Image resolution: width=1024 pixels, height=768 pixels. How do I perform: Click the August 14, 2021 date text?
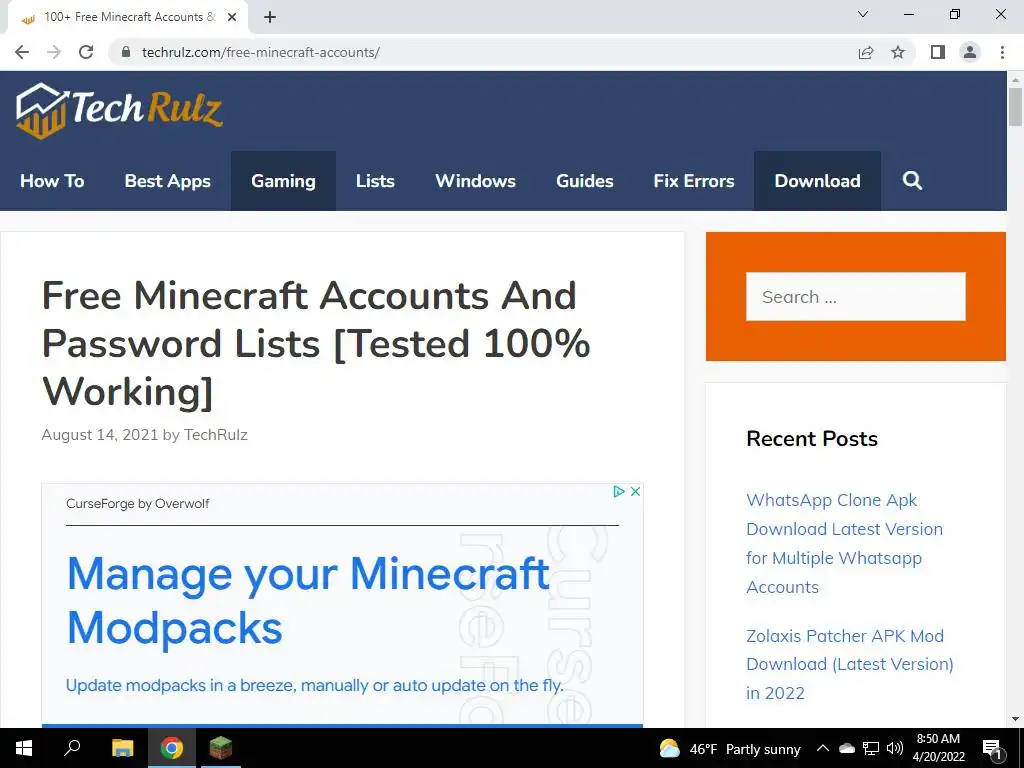[x=100, y=435]
